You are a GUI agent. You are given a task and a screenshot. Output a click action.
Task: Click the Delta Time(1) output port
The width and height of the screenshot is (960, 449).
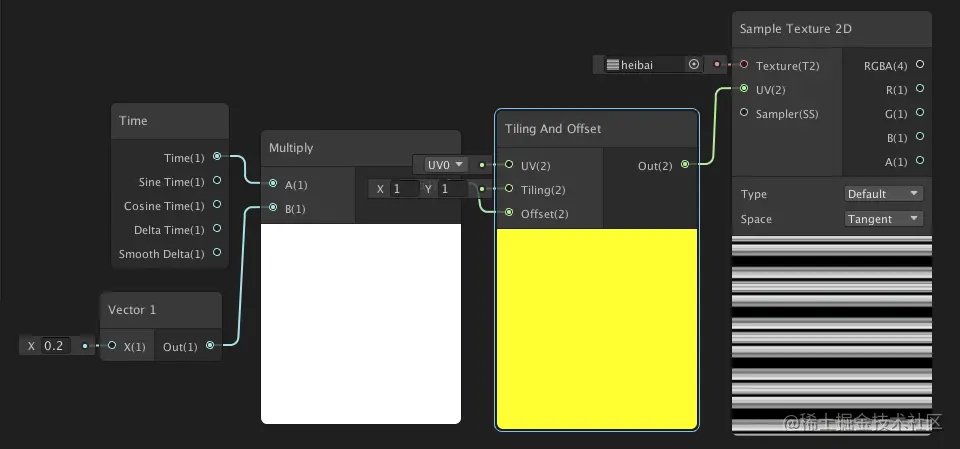217,228
